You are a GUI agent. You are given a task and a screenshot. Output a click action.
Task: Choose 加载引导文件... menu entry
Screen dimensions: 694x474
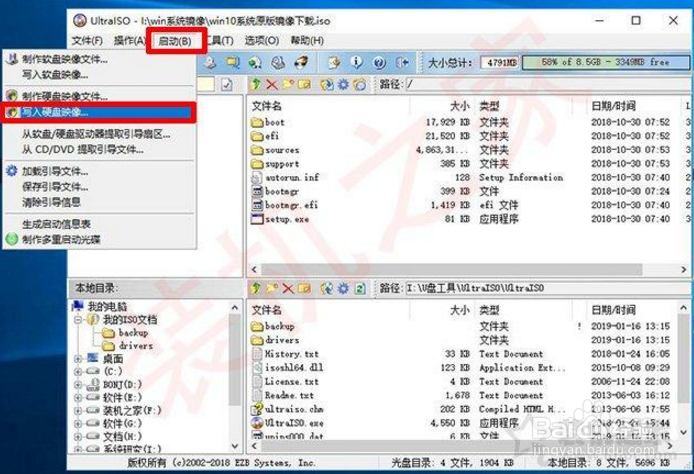[55, 171]
